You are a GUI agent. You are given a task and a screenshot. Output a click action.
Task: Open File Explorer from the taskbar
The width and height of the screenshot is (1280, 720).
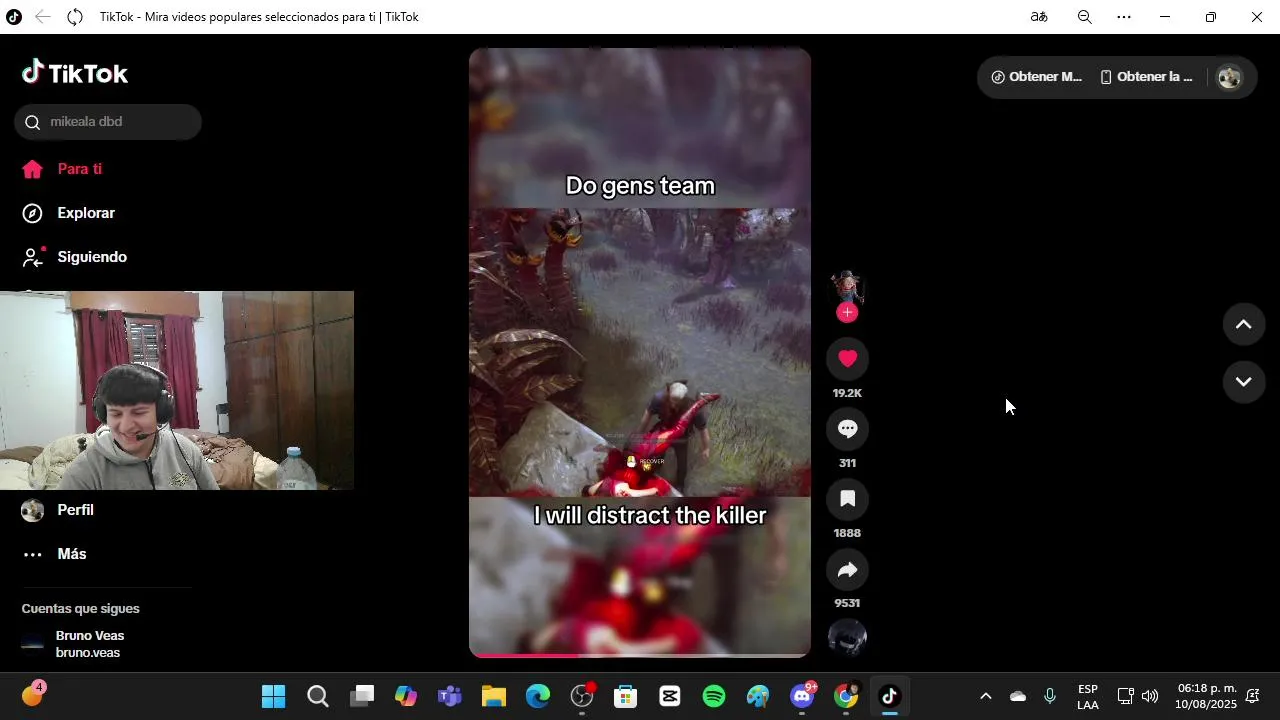[494, 696]
